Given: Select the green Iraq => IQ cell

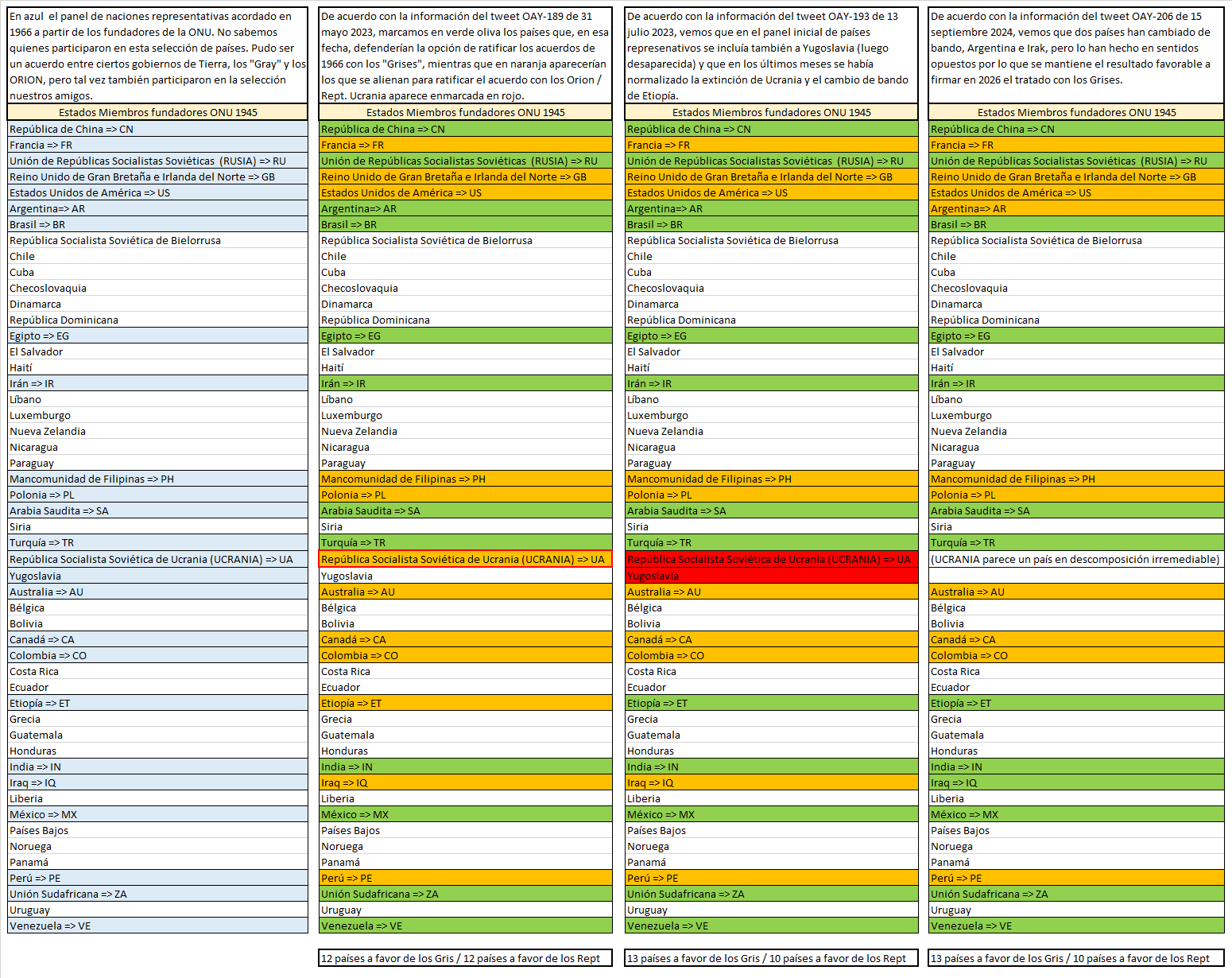Looking at the screenshot, I should point(1075,782).
